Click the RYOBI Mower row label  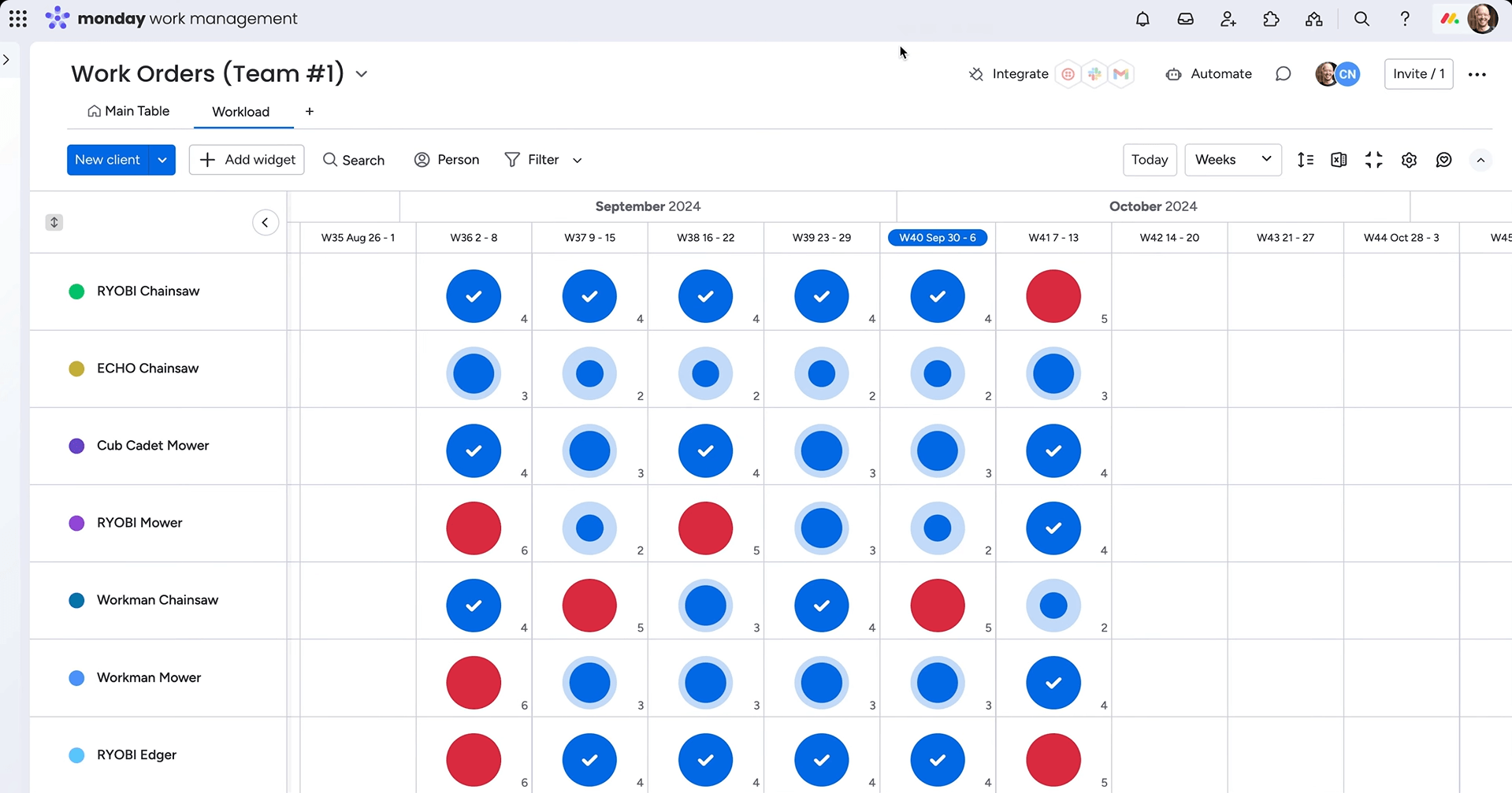coord(139,523)
